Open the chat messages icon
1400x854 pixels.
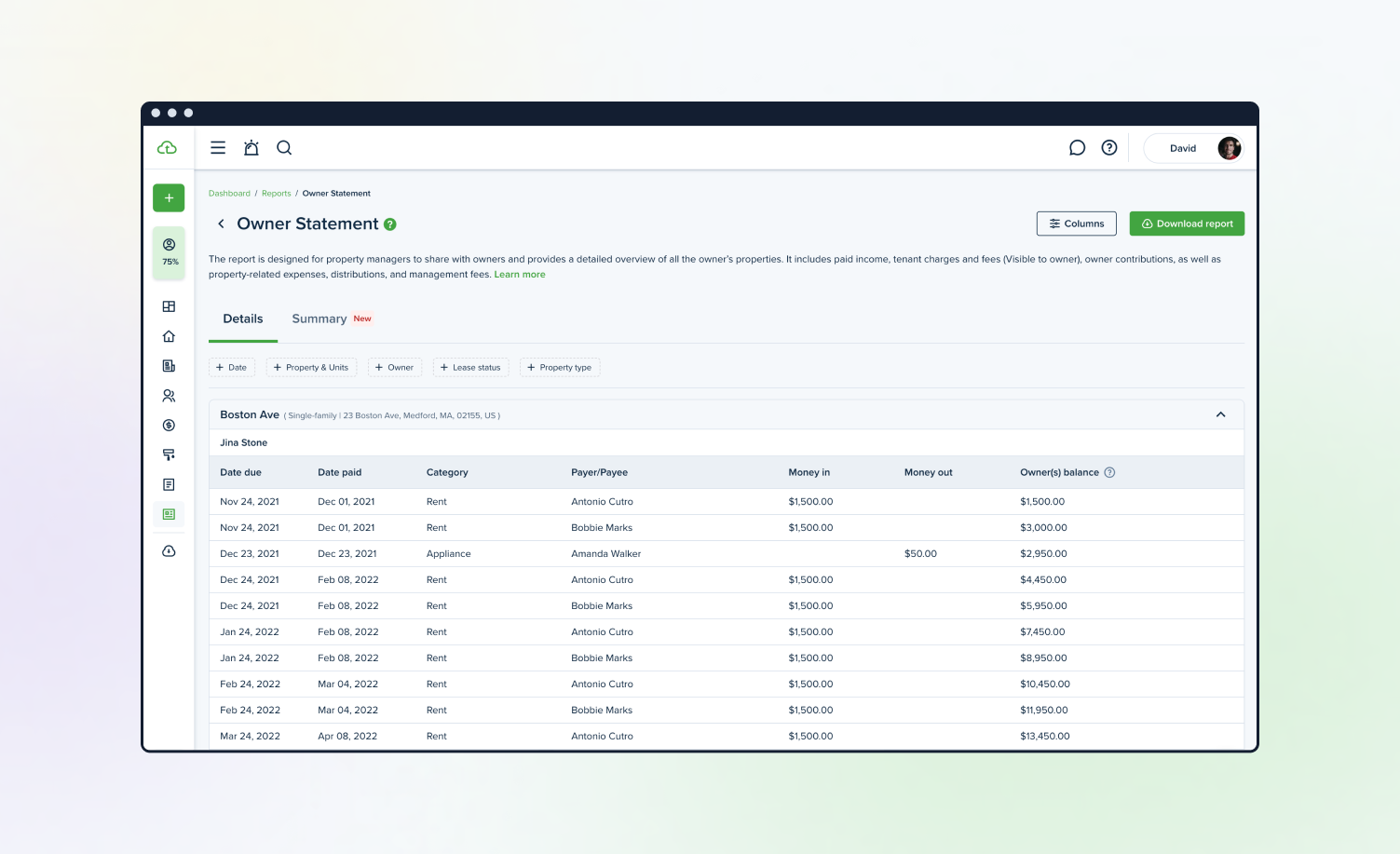click(x=1077, y=148)
